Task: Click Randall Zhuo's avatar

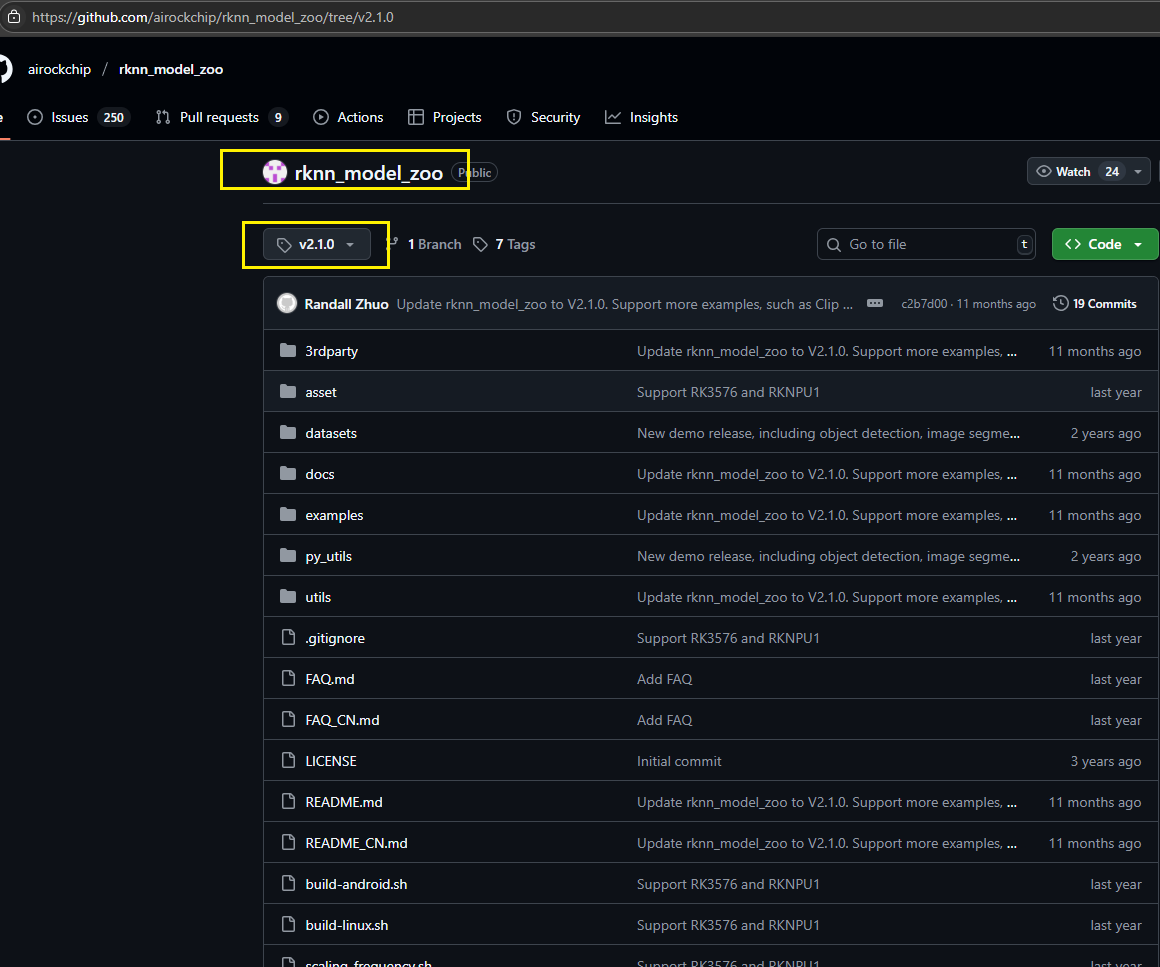Action: point(287,303)
